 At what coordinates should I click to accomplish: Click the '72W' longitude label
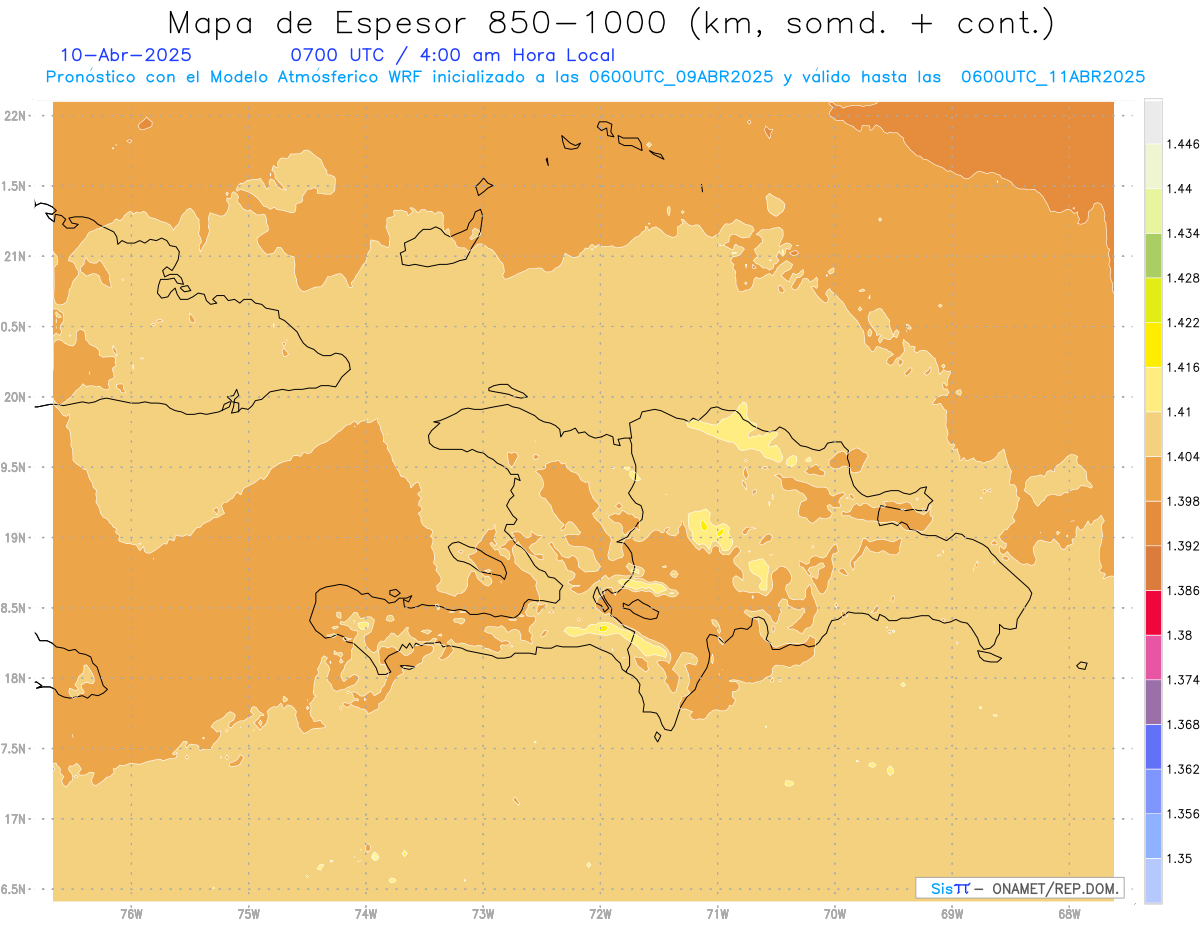point(600,914)
